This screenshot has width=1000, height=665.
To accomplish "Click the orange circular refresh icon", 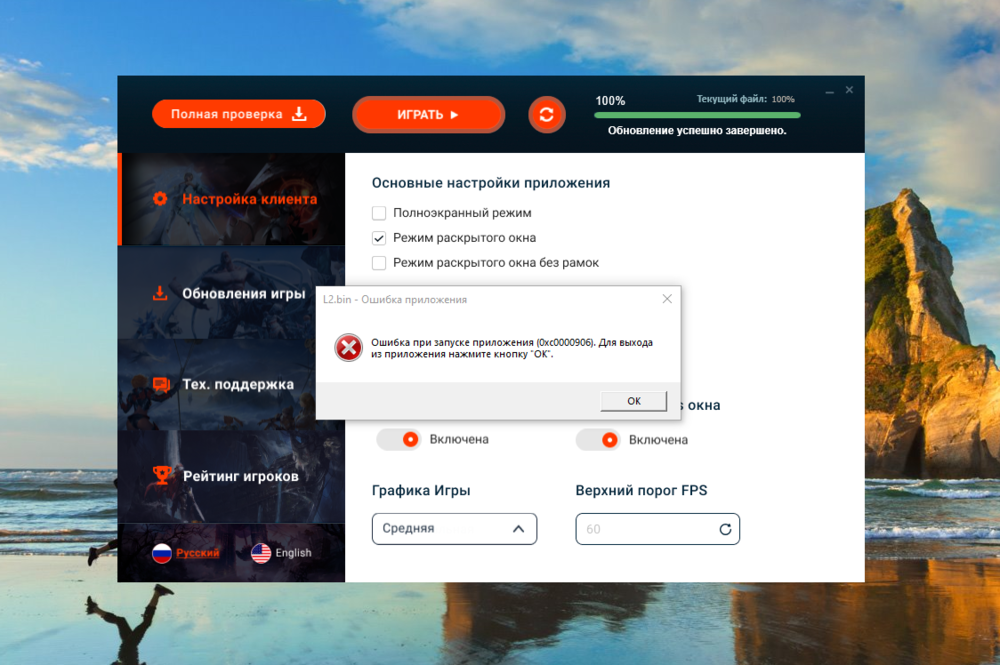I will pos(546,115).
